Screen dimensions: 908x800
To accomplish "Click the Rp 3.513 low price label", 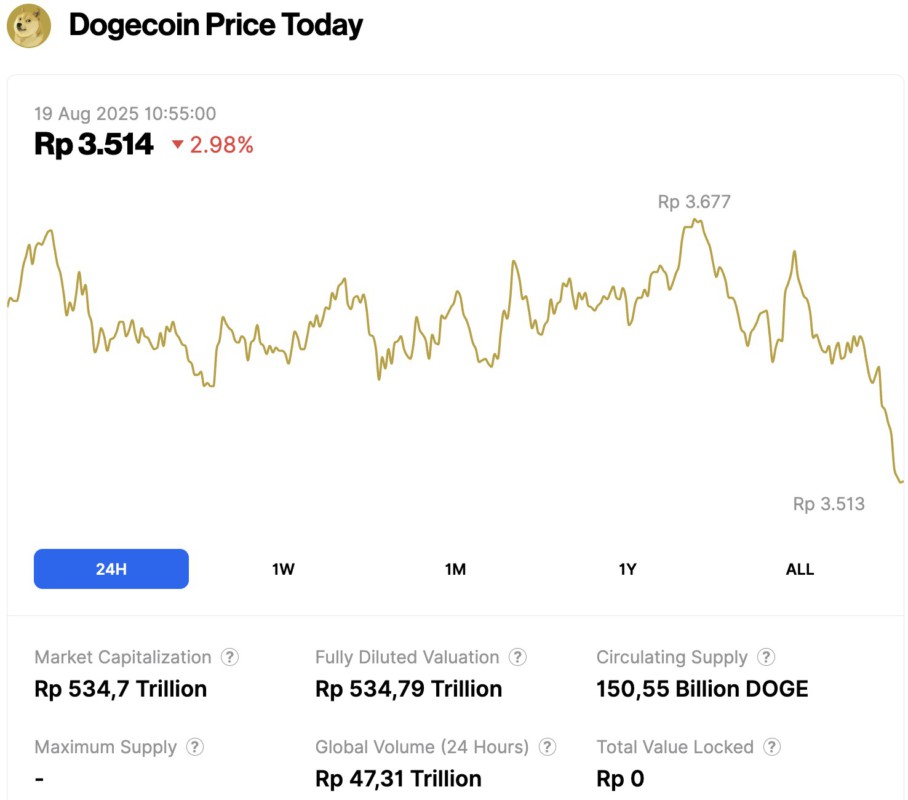I will tap(828, 504).
